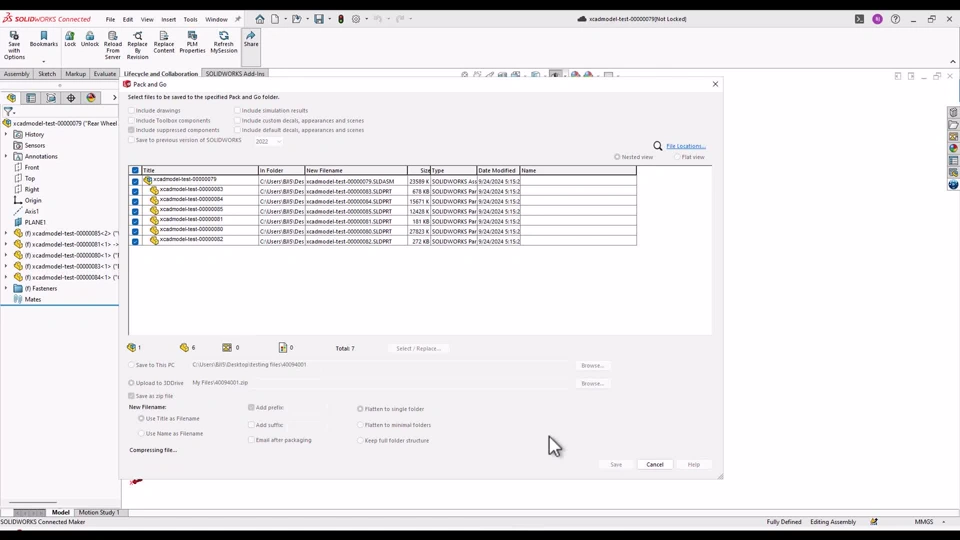Click the Options gear icon
Image resolution: width=960 pixels, height=540 pixels.
[x=356, y=19]
